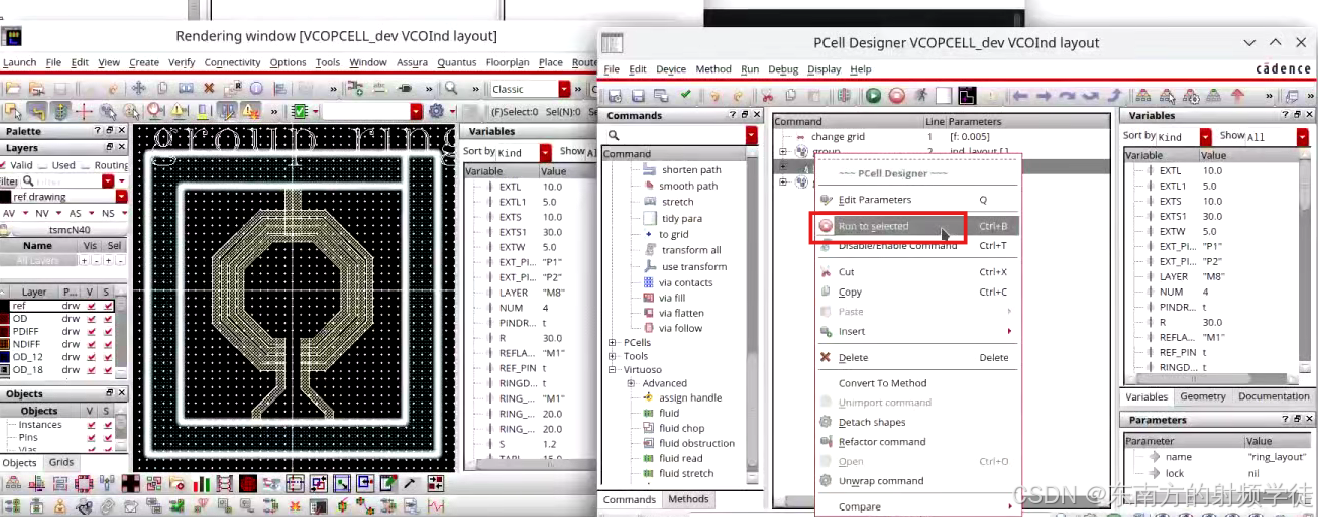Click the red waveform icon in bottom toolbar
The image size is (1318, 517).
[x=436, y=507]
